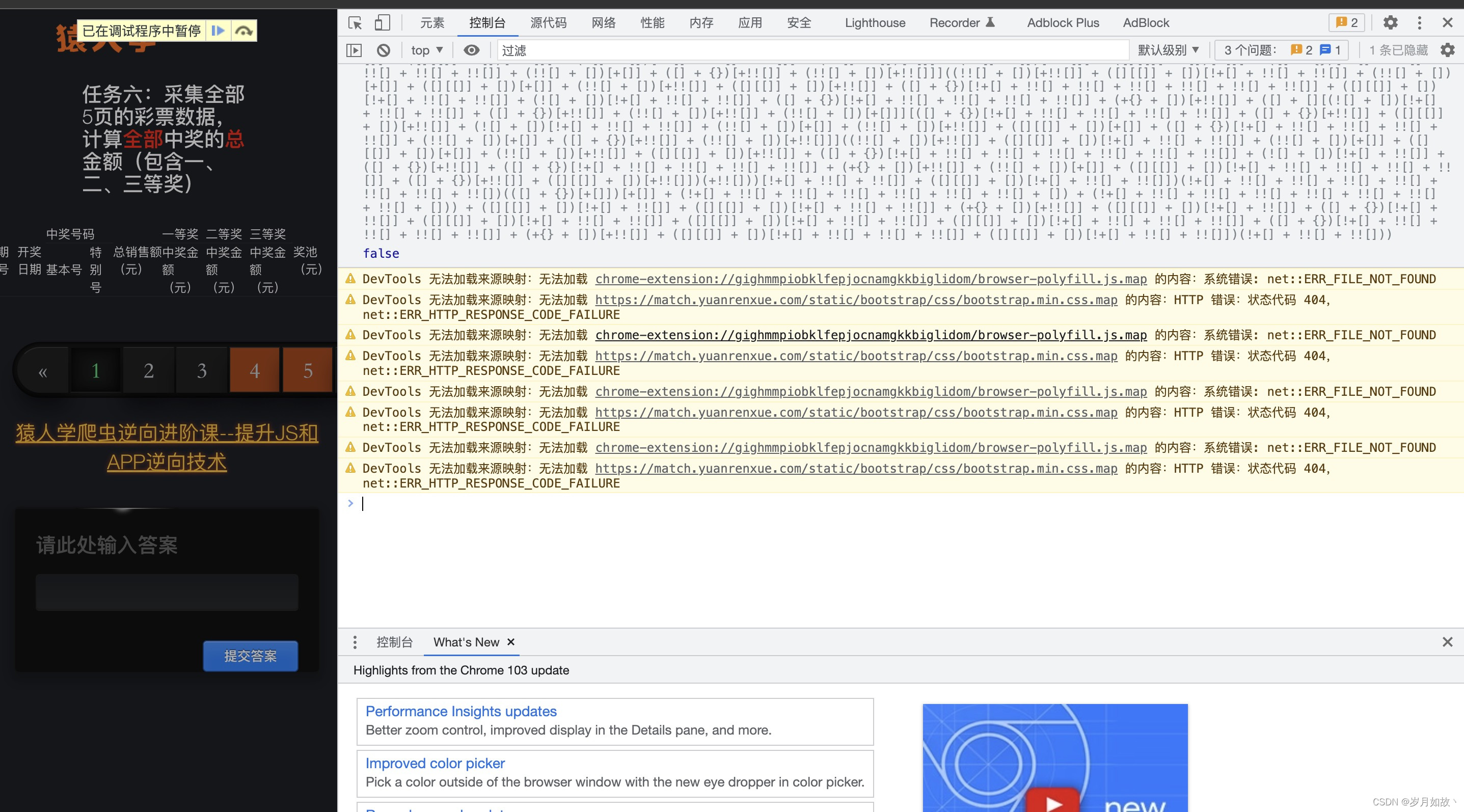Image resolution: width=1464 pixels, height=812 pixels.
Task: Open the 默认级别 log level dropdown
Action: click(1168, 50)
